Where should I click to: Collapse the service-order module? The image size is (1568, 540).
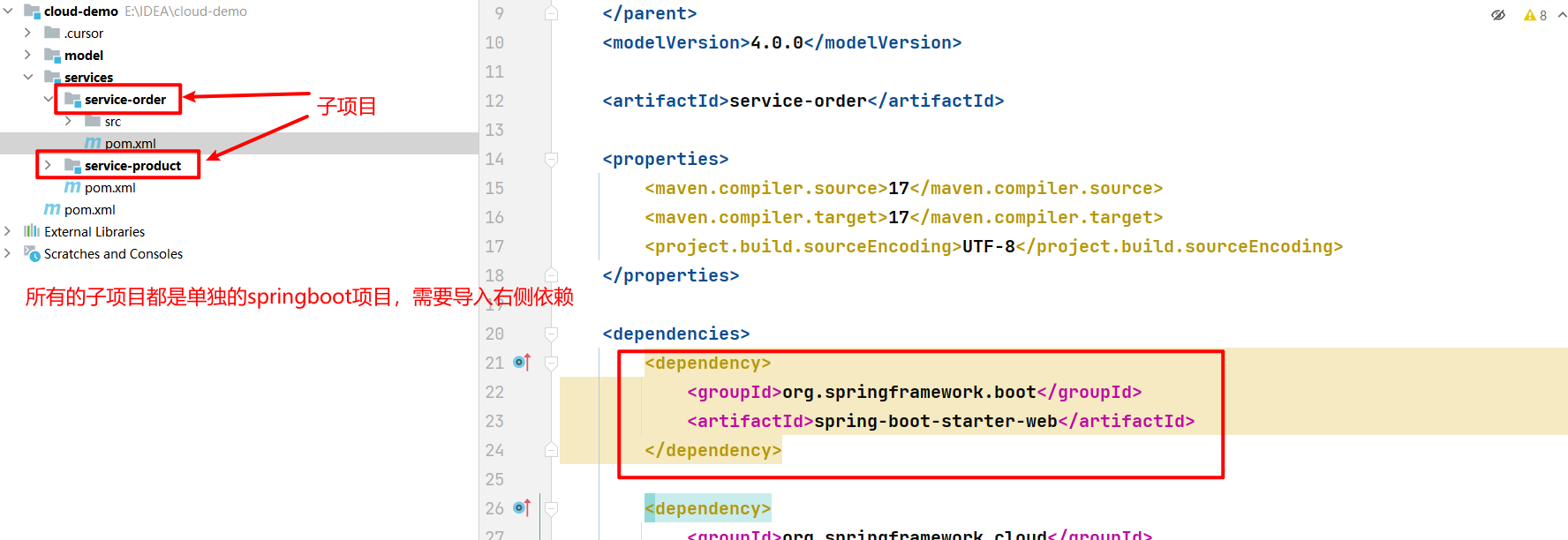pos(48,99)
